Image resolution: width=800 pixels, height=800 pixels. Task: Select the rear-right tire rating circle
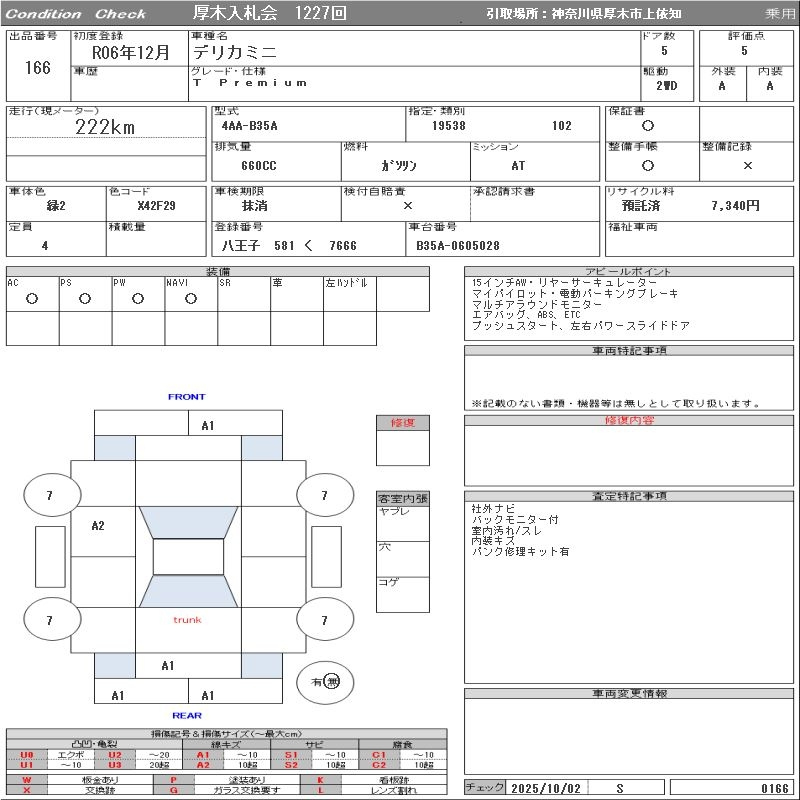(x=324, y=621)
